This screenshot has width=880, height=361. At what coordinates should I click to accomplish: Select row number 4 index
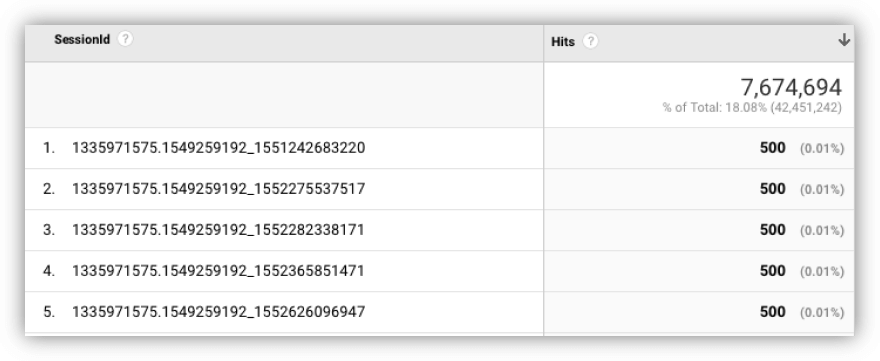click(49, 271)
